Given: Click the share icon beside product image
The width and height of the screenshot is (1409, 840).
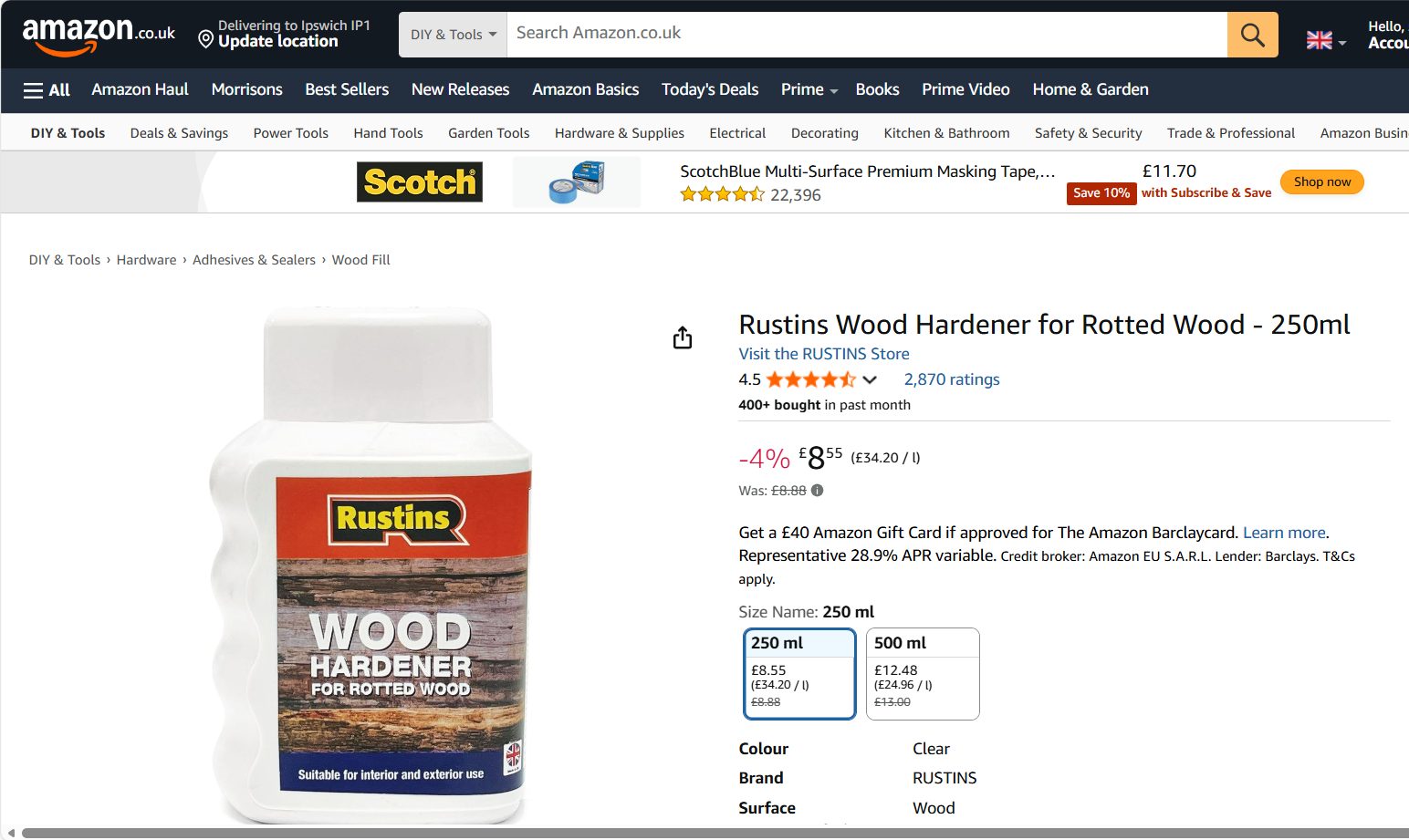Looking at the screenshot, I should tap(683, 337).
